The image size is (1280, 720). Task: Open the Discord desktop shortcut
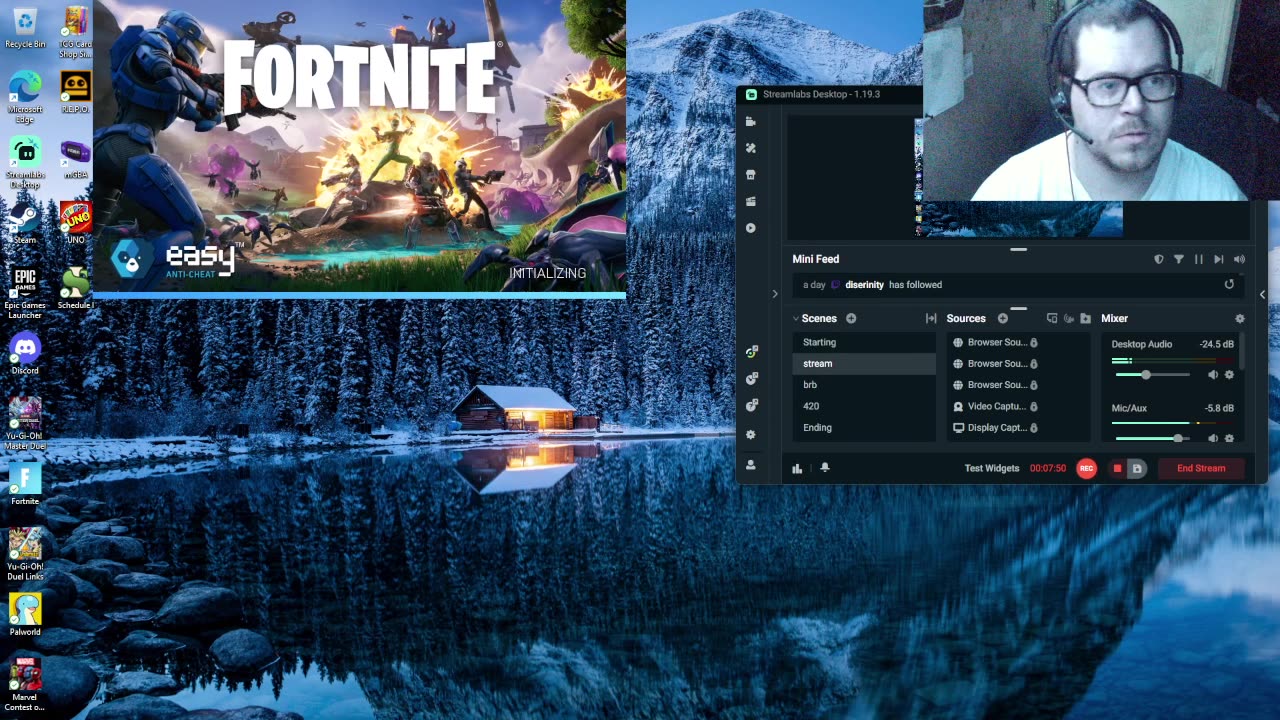[25, 354]
